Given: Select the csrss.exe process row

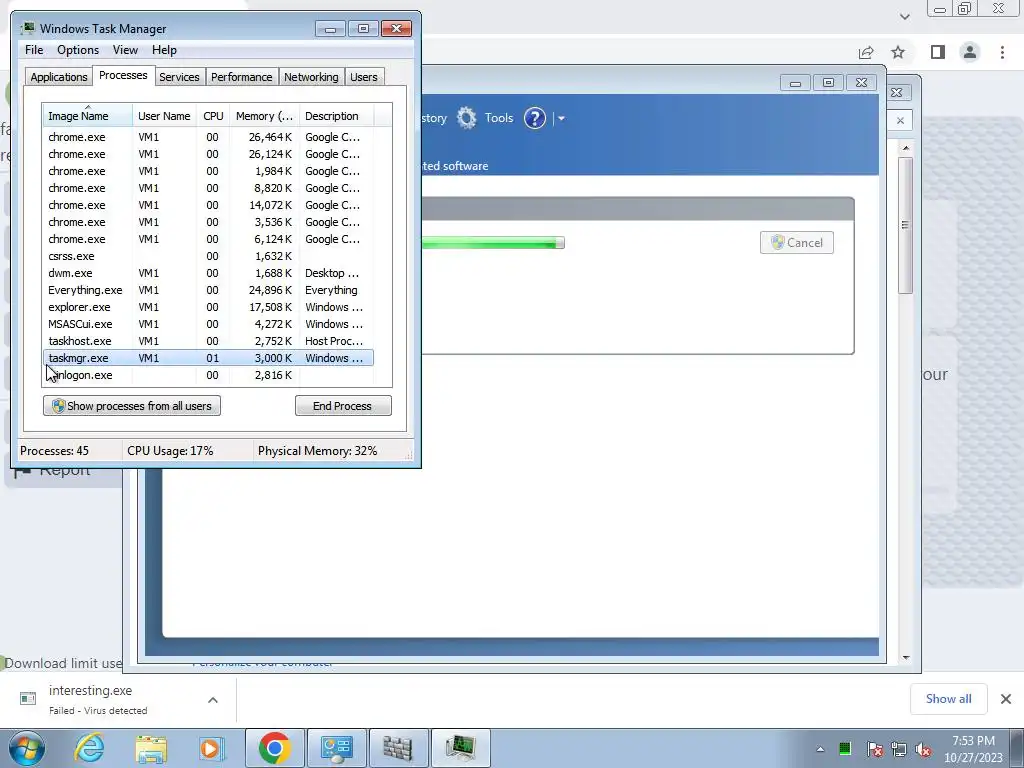Looking at the screenshot, I should (x=208, y=256).
